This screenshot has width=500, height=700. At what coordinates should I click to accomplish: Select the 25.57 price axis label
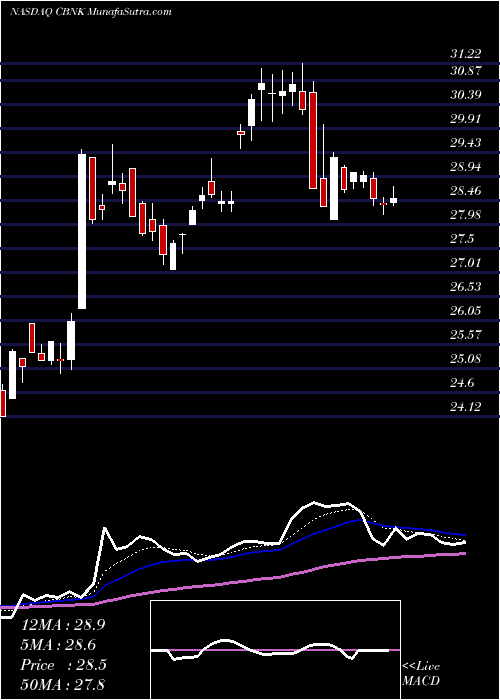point(466,335)
